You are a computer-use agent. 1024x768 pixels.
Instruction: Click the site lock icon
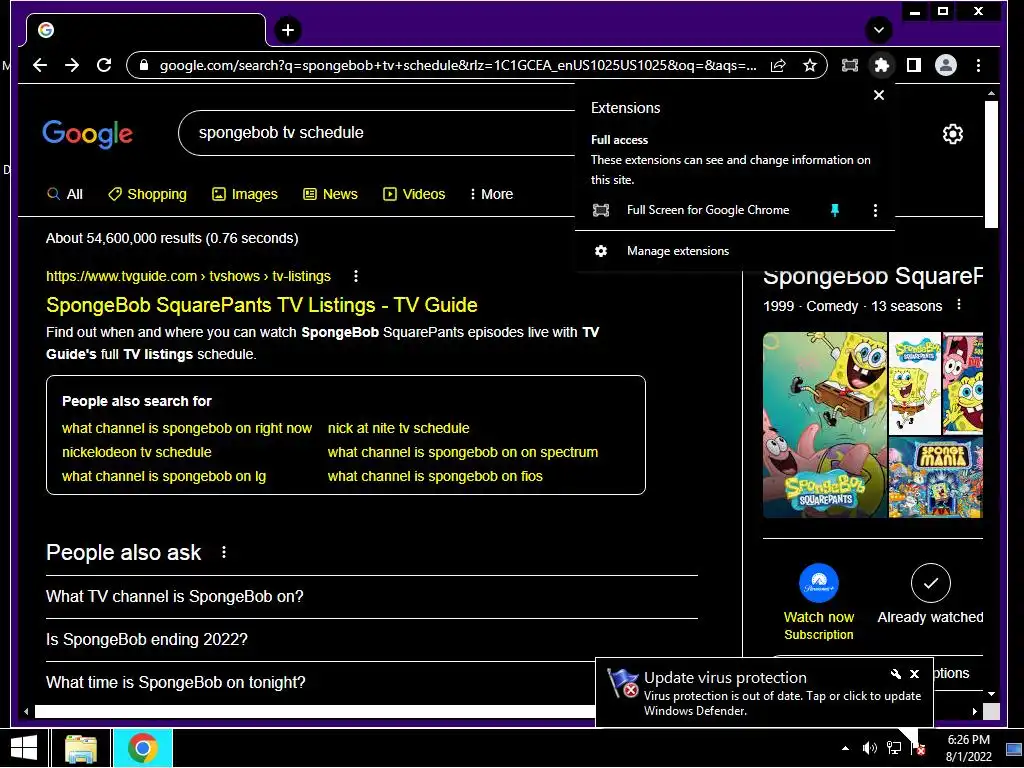coord(144,65)
